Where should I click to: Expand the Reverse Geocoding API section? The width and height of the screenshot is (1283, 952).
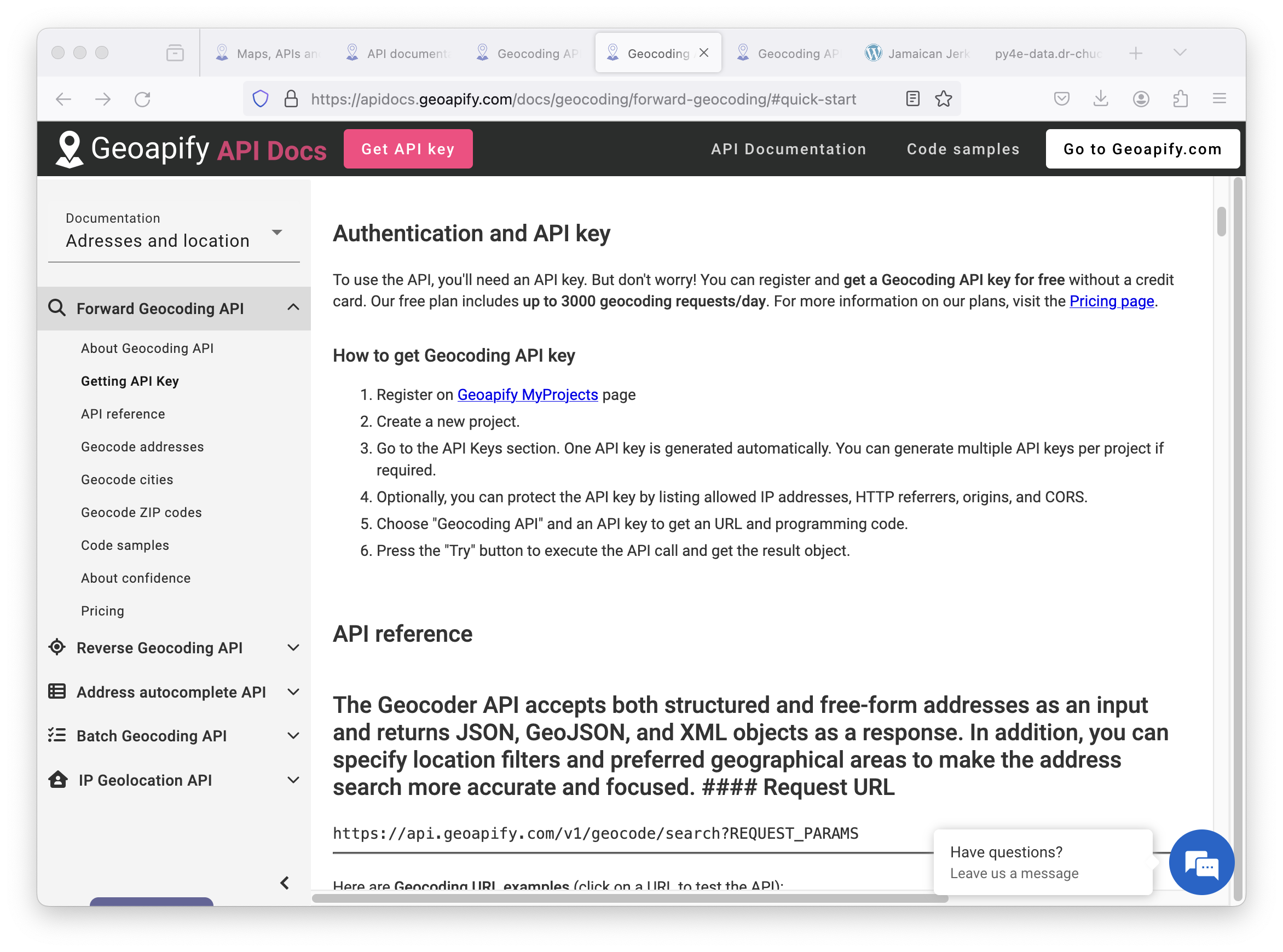point(293,648)
